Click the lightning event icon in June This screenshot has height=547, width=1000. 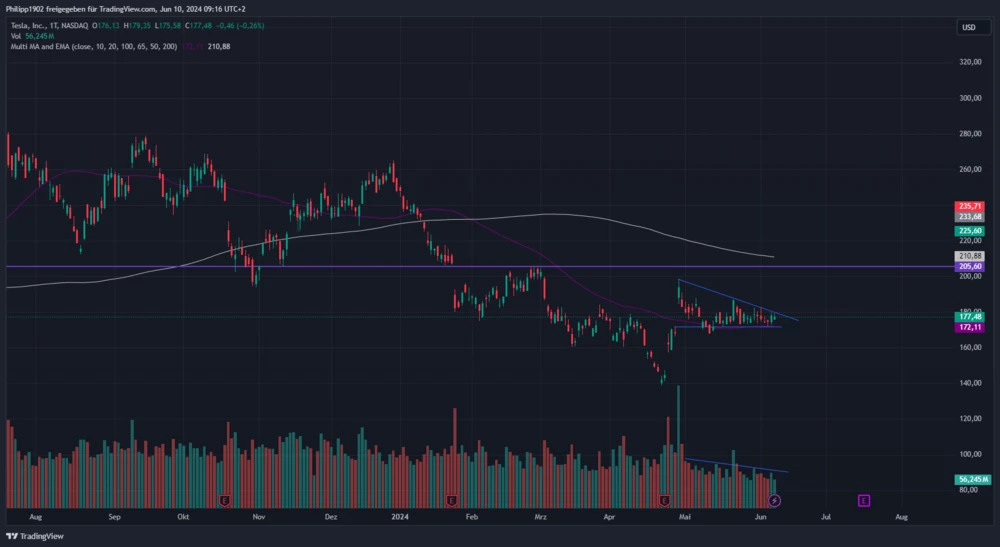pos(774,499)
